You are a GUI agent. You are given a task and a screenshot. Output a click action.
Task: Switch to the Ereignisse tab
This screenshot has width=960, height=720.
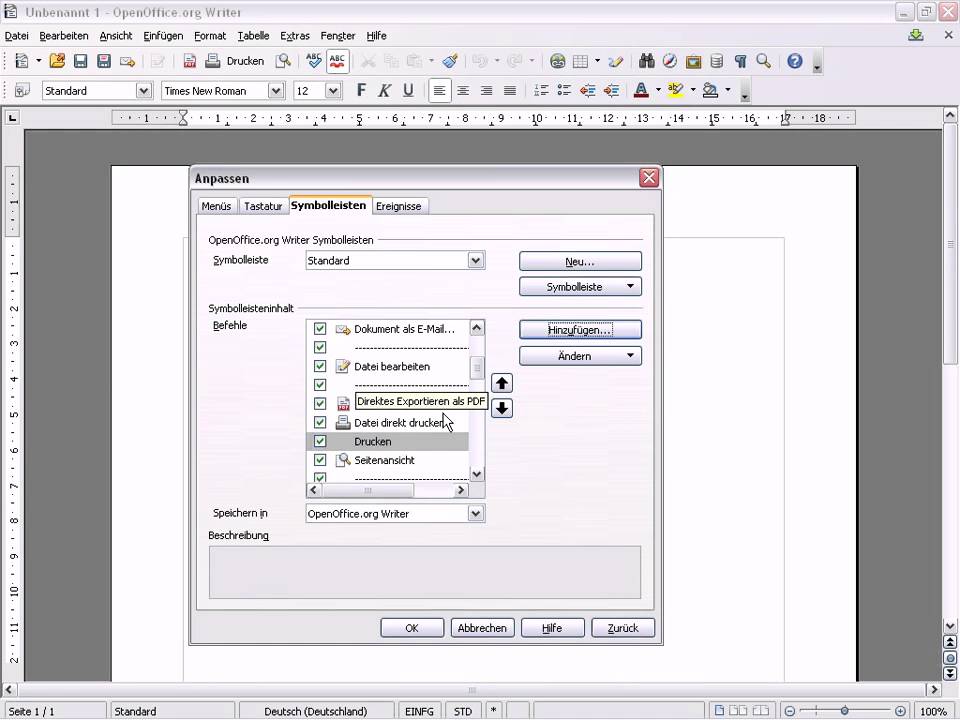pyautogui.click(x=399, y=206)
